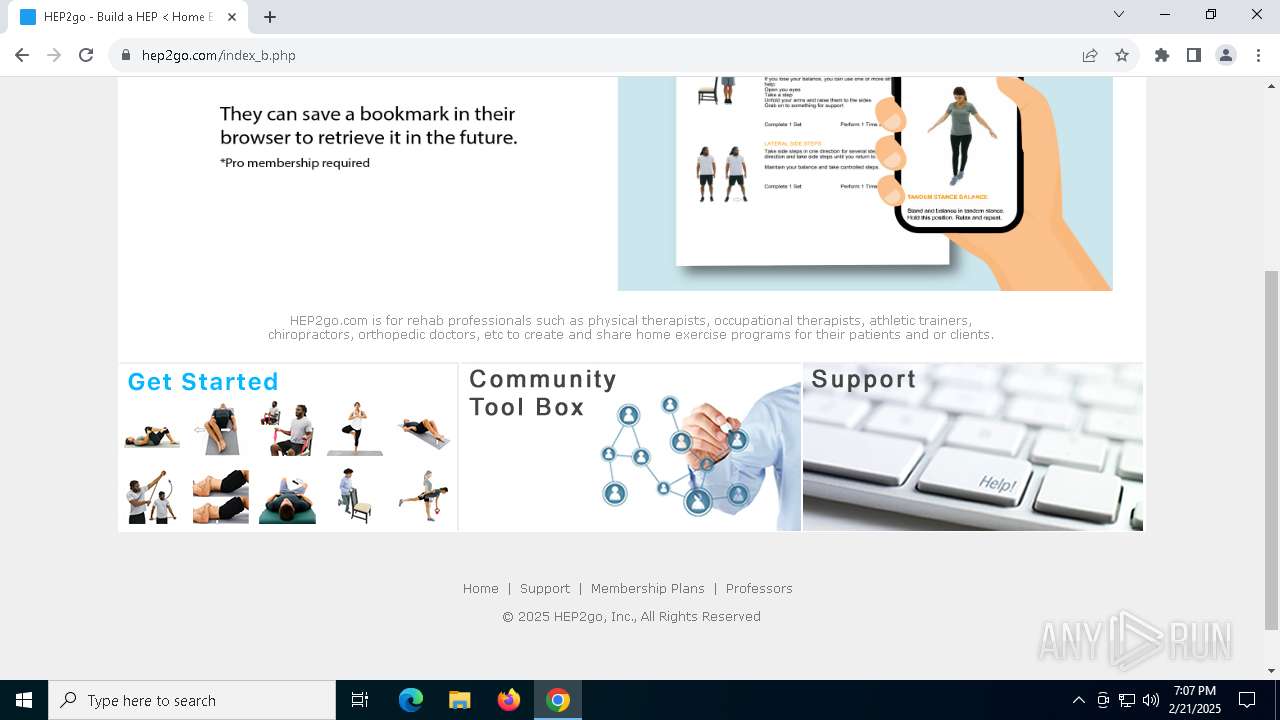The image size is (1280, 720).
Task: Click the forward navigation arrow
Action: (x=54, y=55)
